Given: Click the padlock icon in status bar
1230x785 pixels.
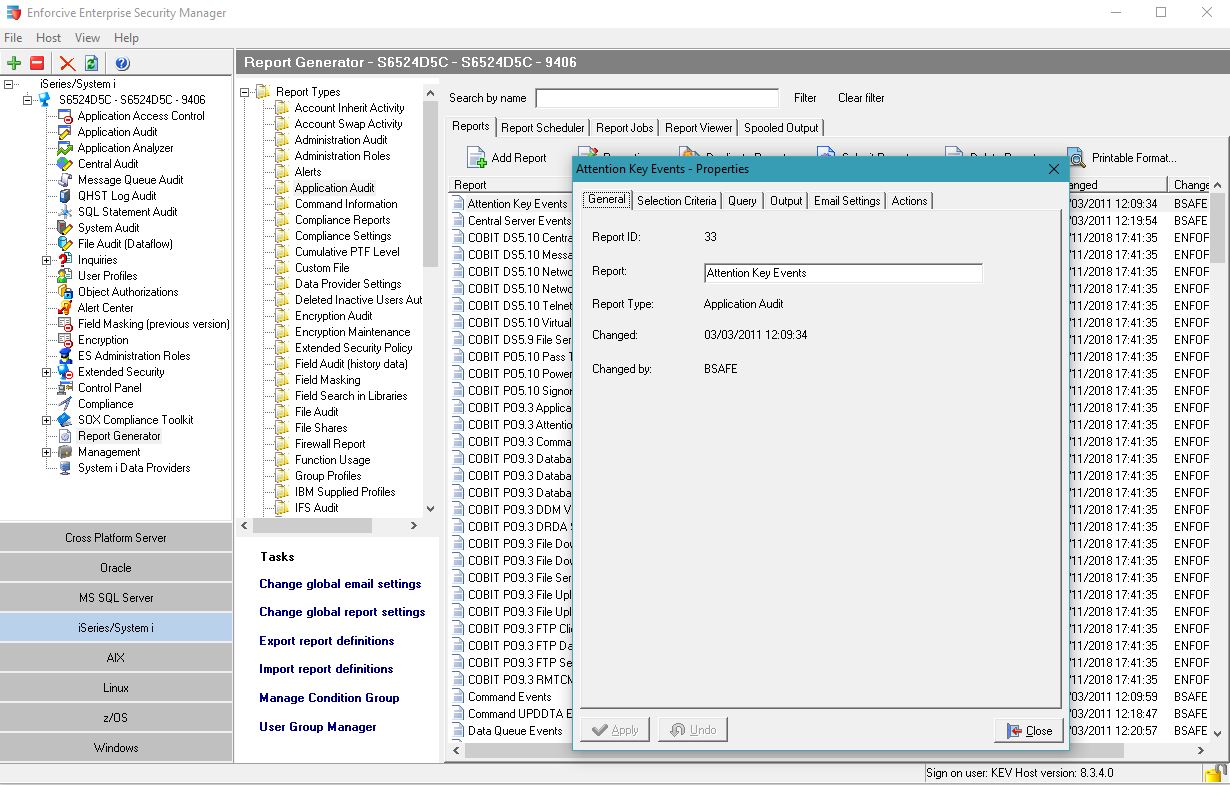Looking at the screenshot, I should tap(1215, 773).
